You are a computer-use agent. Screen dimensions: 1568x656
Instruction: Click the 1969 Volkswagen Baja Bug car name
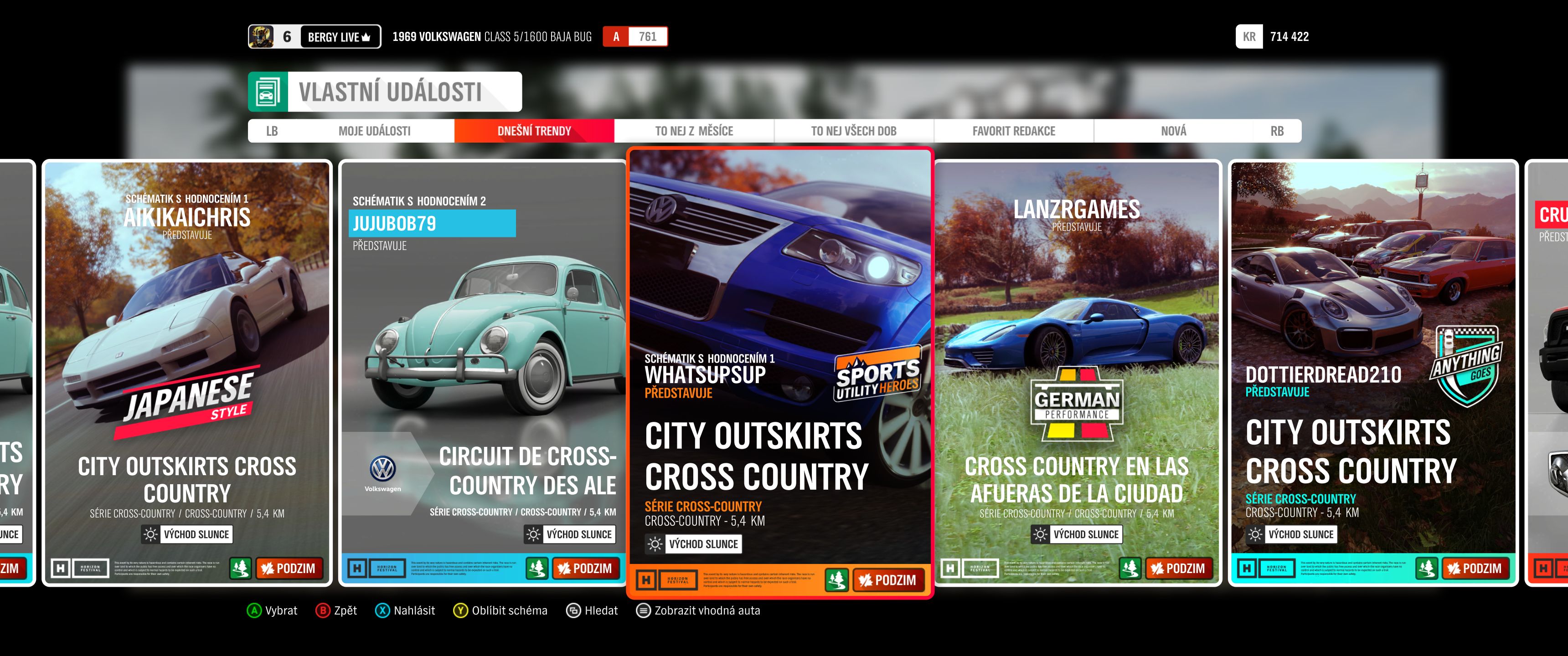pyautogui.click(x=492, y=36)
